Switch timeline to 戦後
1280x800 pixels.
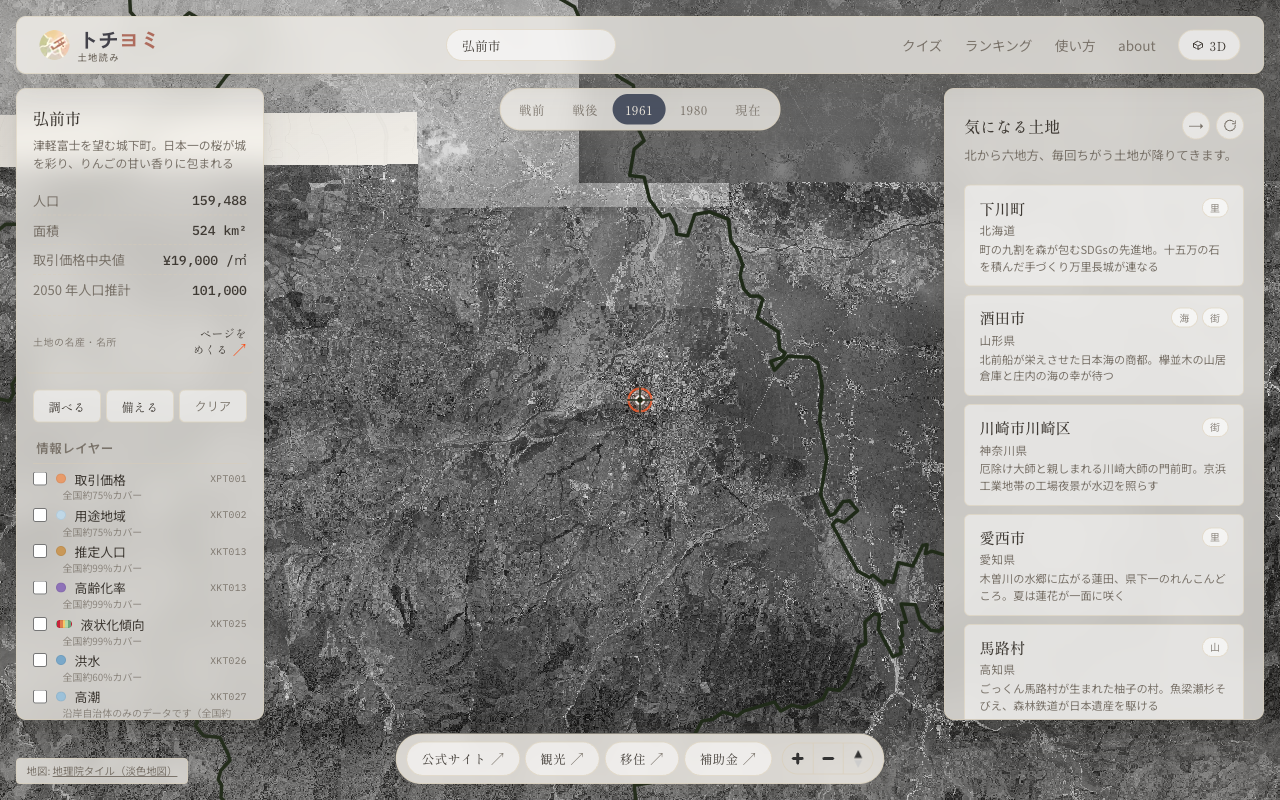point(585,110)
